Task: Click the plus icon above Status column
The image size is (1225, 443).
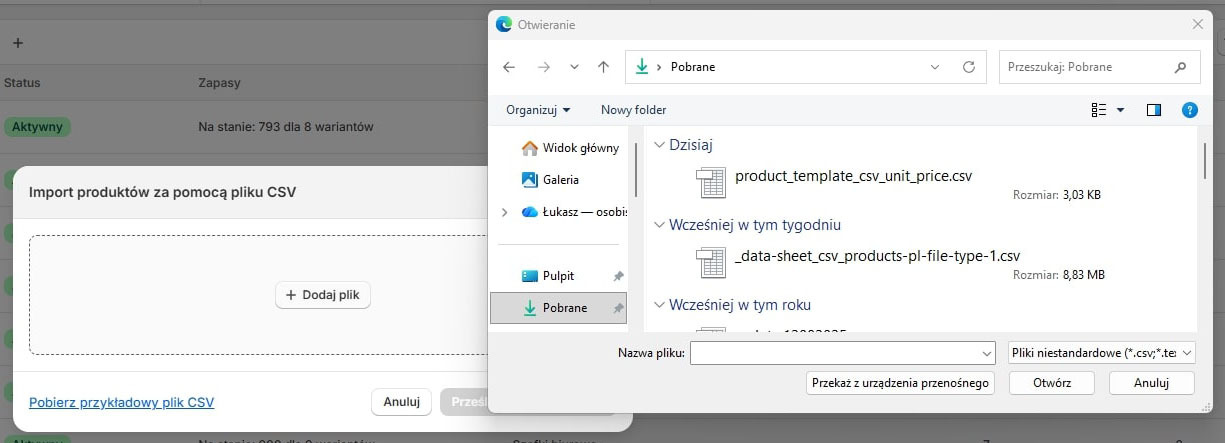Action: point(17,43)
